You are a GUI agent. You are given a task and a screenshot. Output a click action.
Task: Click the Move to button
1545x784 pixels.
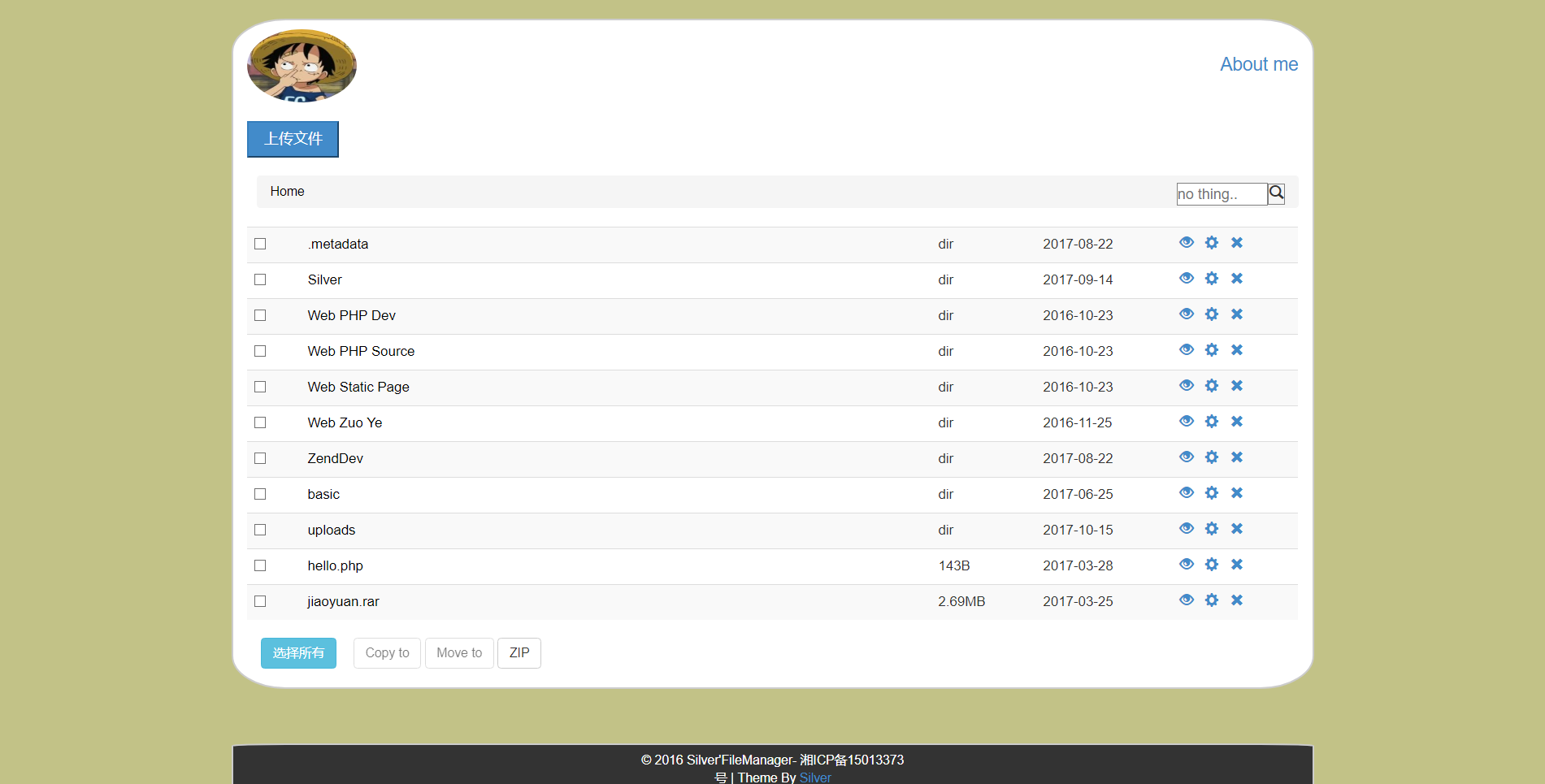pos(459,653)
